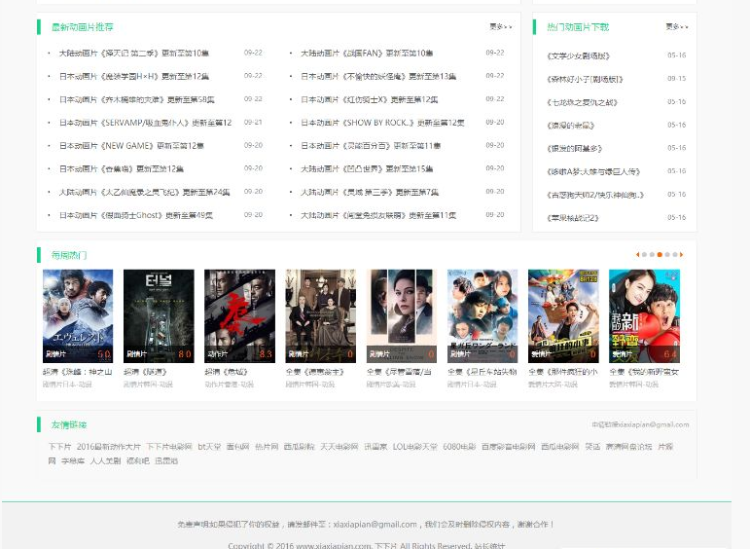Open friendly link 2016最新动作大片

[x=109, y=447]
